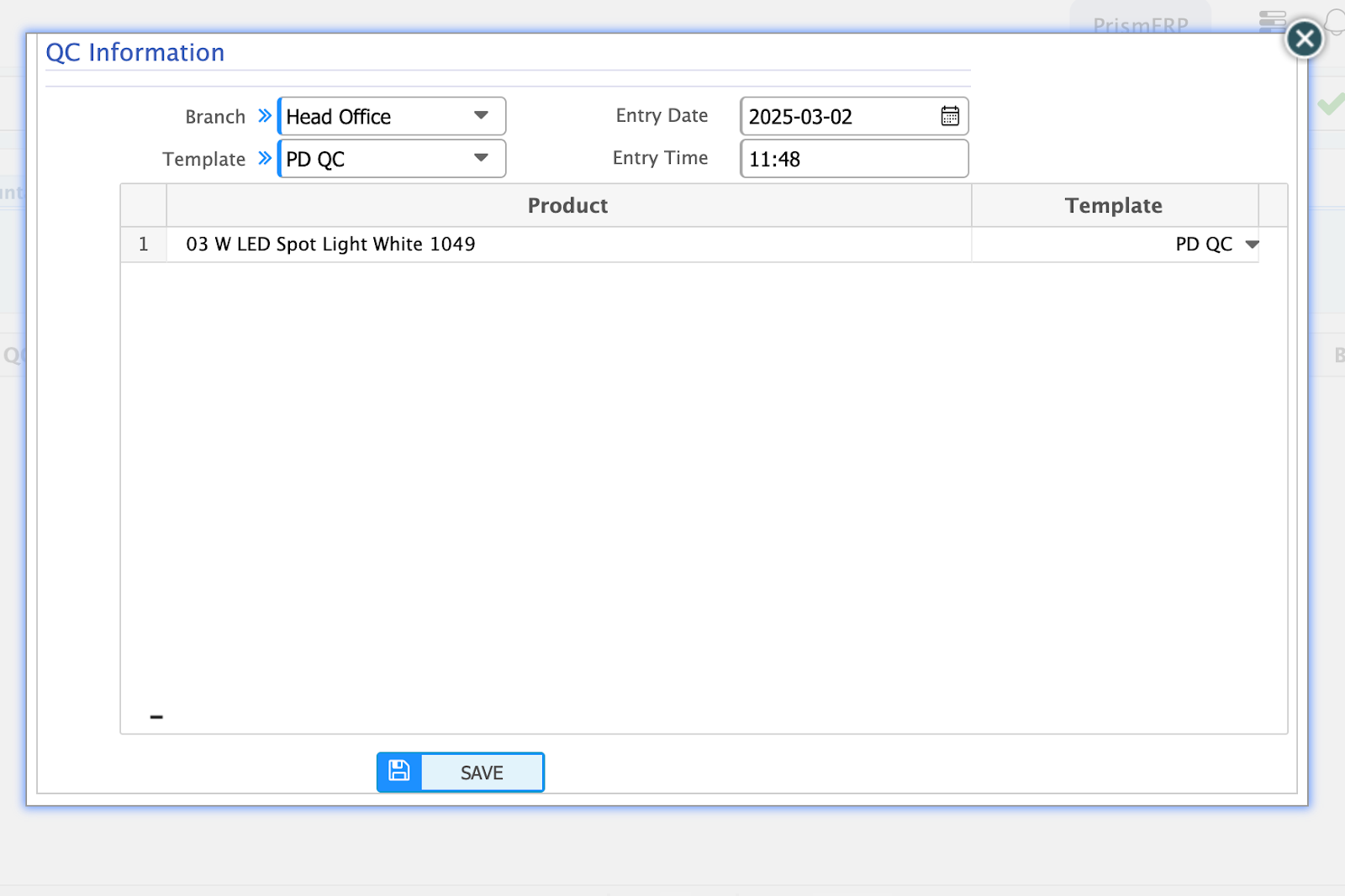The image size is (1345, 896).
Task: Click the floppy disk save icon
Action: tap(399, 772)
